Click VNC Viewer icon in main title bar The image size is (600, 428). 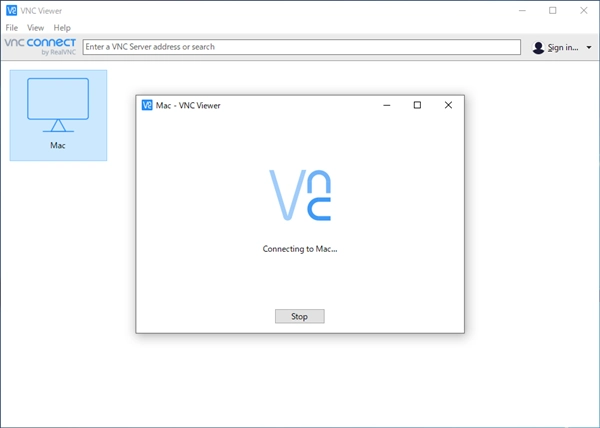(x=11, y=11)
